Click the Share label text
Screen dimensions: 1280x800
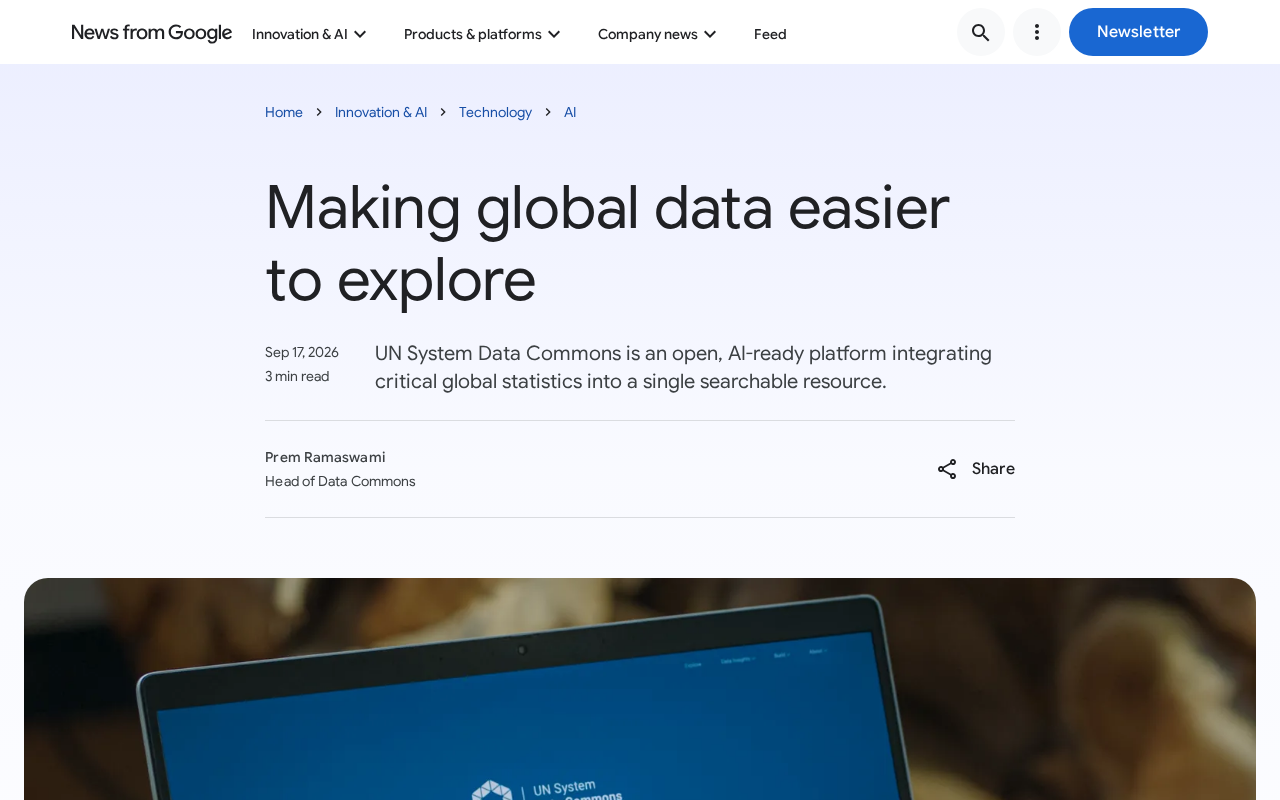993,469
